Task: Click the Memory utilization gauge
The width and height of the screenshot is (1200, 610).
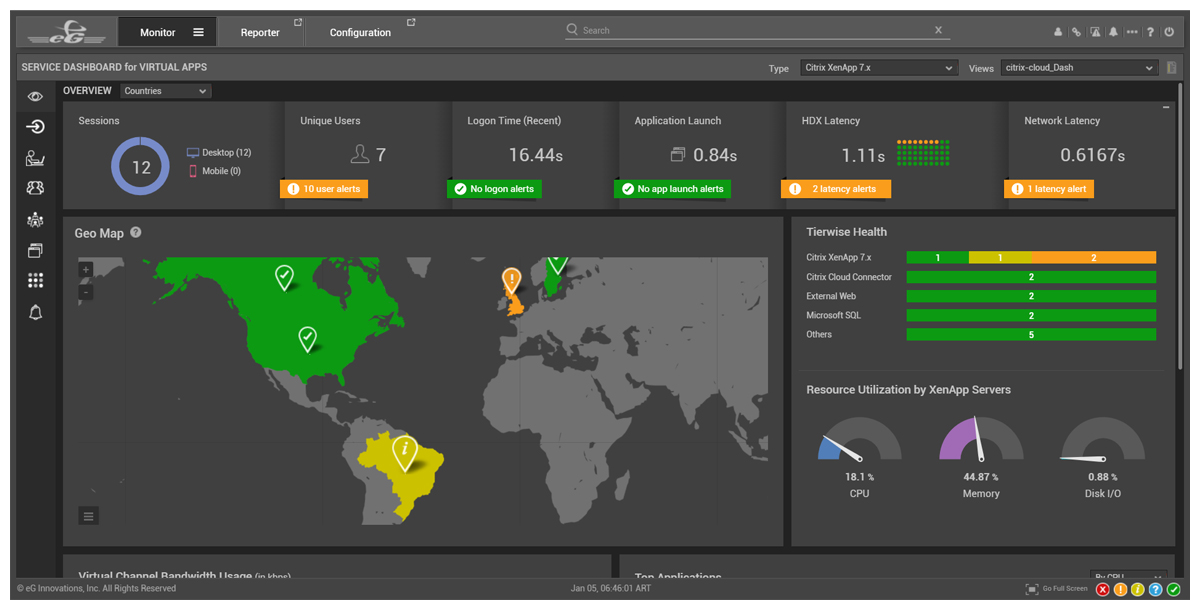Action: (x=981, y=439)
